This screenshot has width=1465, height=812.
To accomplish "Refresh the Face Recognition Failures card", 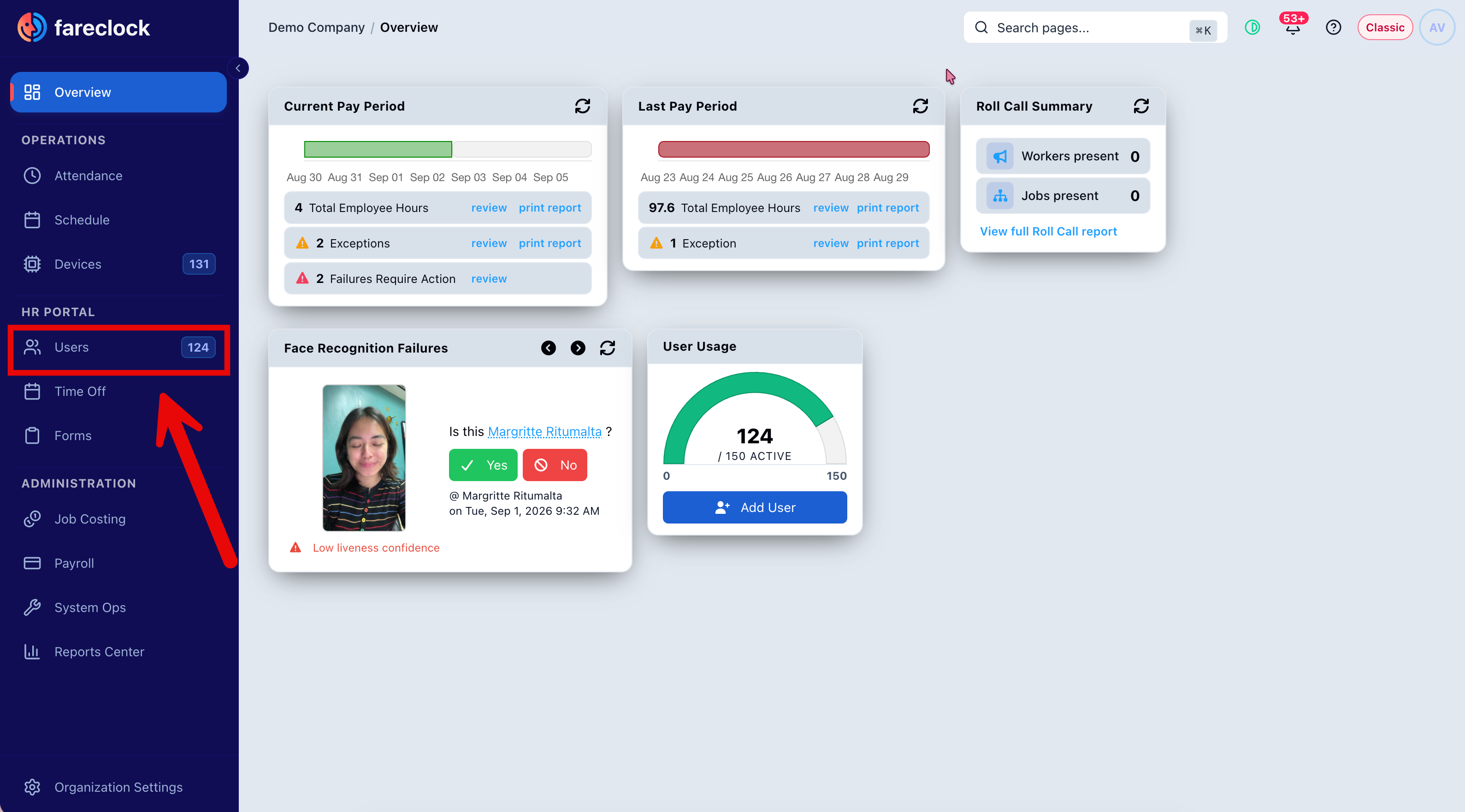I will 608,348.
